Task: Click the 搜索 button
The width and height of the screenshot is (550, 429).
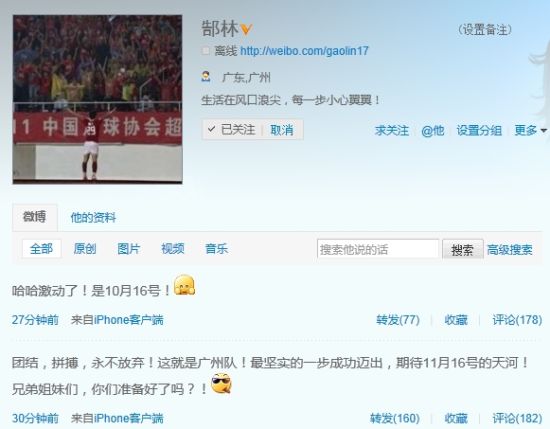Action: [462, 249]
